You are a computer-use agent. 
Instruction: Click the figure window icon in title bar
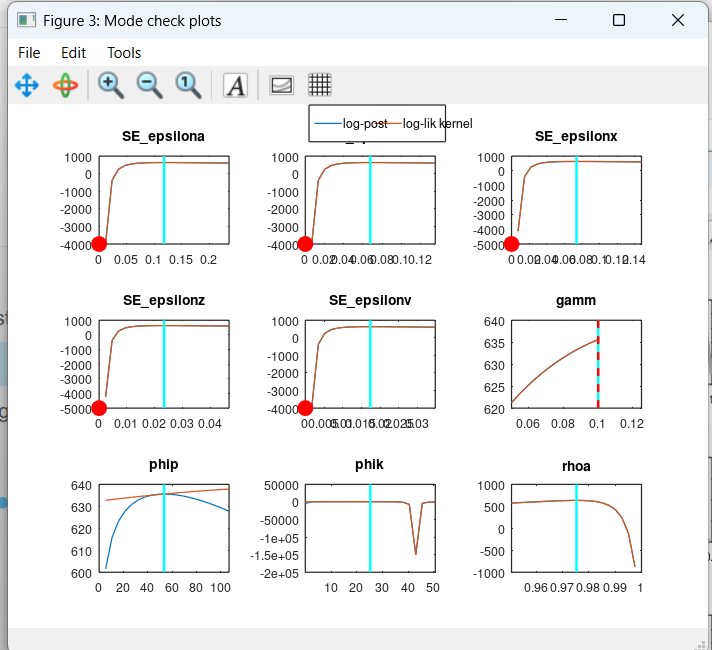pyautogui.click(x=27, y=20)
